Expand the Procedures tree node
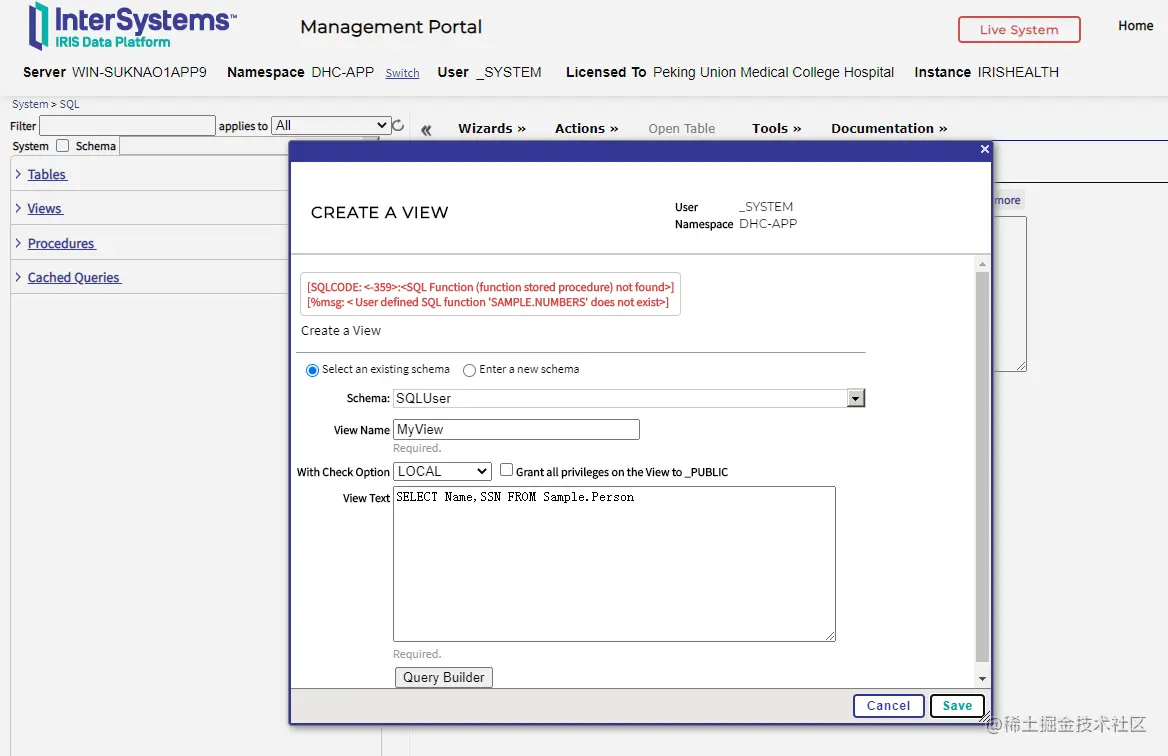 click(18, 243)
